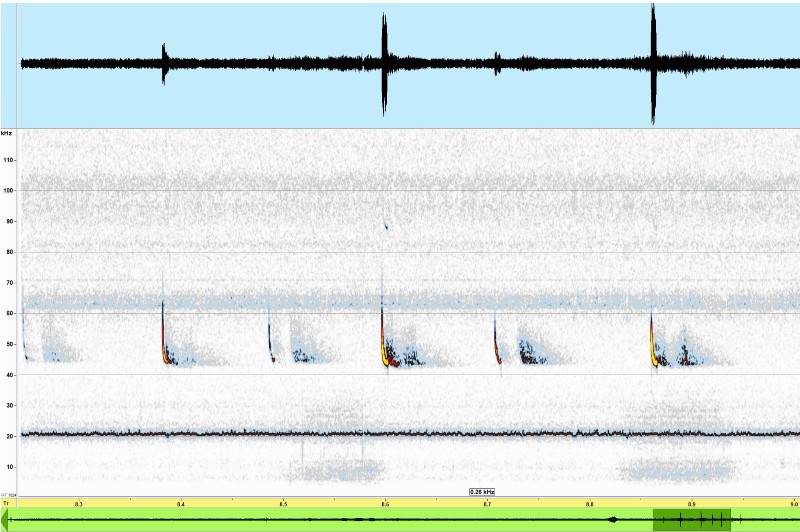Screen dimensions: 800x532
Task: Click the left scroll arrow in overview strip
Action: 7,519
